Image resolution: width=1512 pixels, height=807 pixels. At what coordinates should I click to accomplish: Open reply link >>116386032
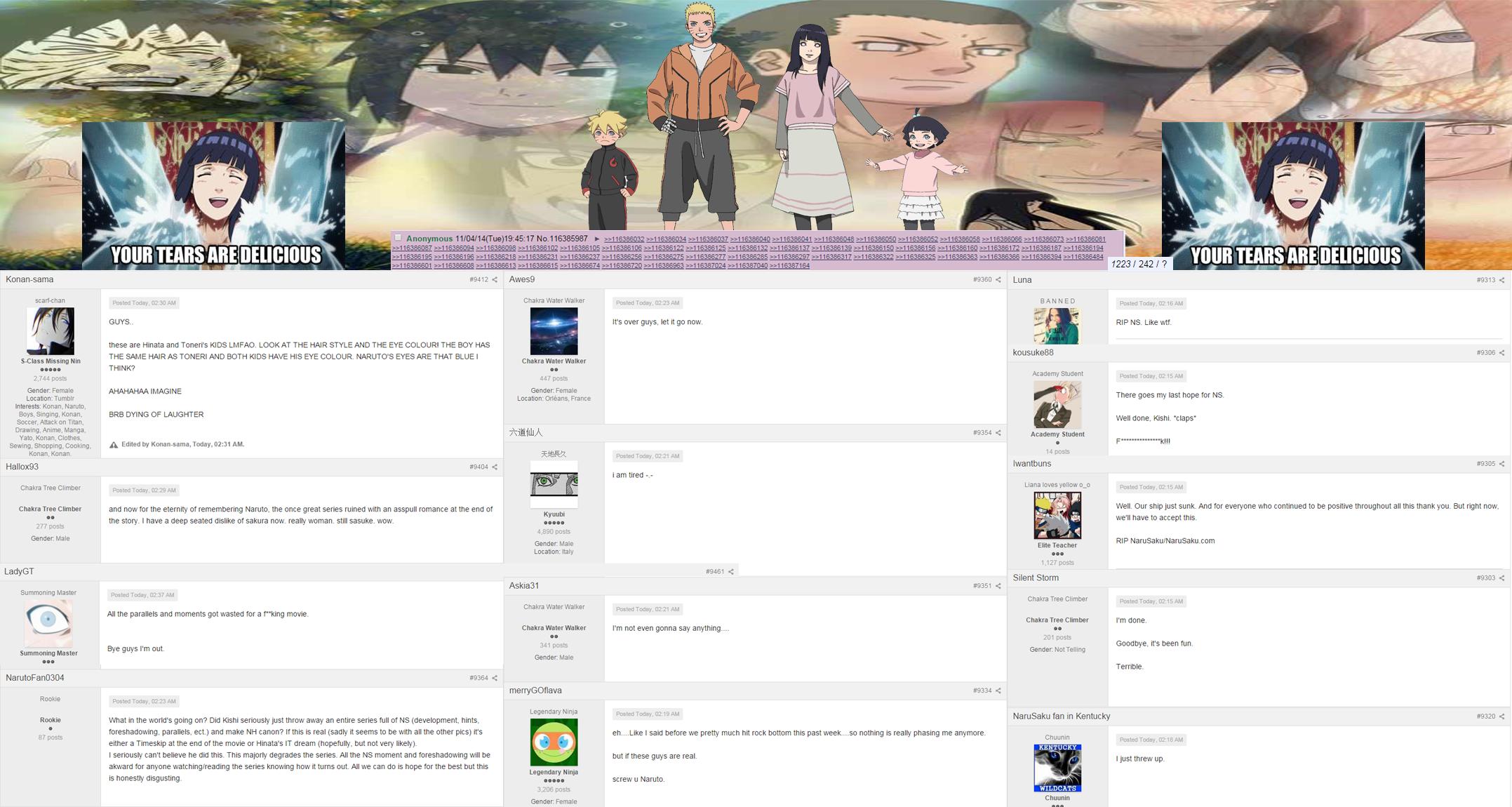(624, 239)
